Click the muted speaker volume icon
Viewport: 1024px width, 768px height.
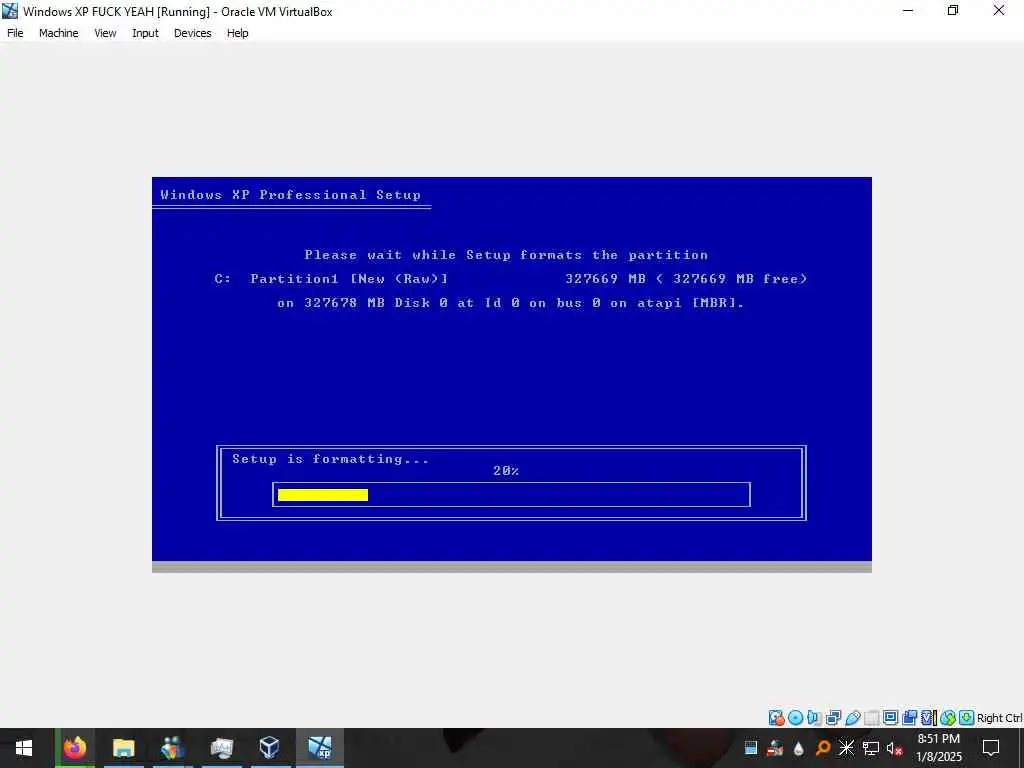[895, 748]
